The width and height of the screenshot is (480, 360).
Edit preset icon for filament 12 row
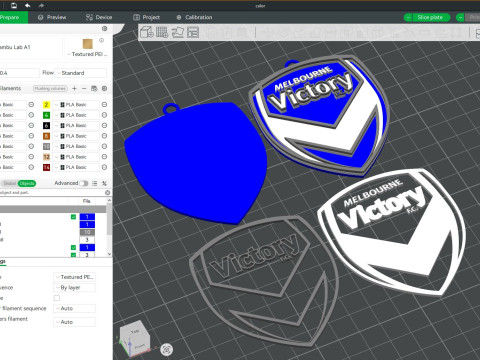click(x=104, y=157)
